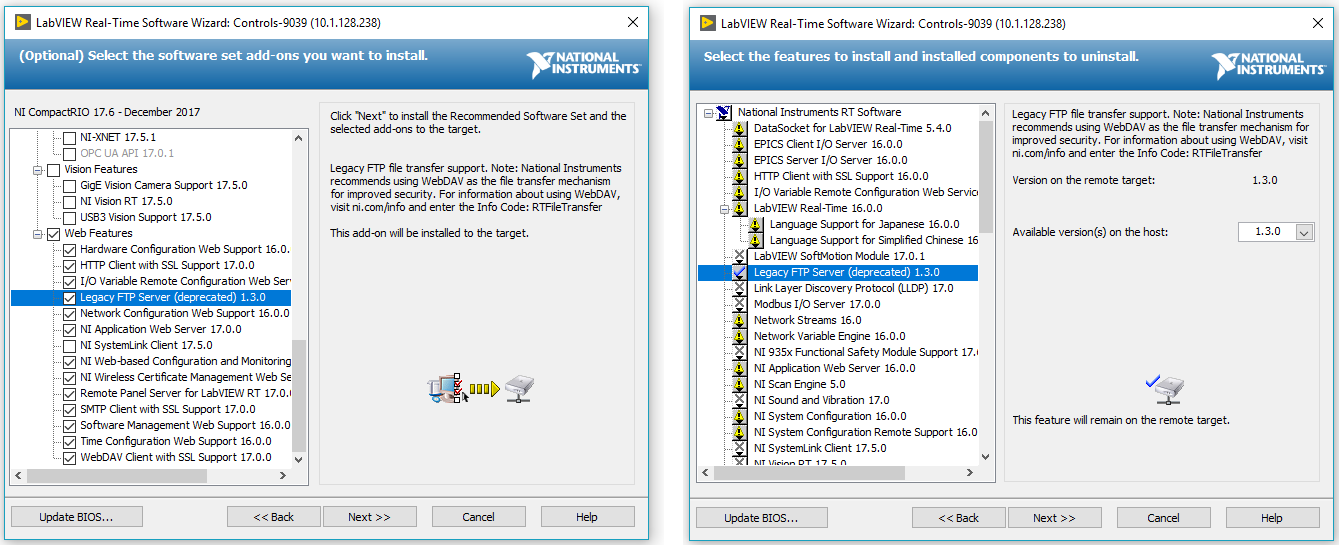This screenshot has height=545, width=1339.
Task: Check the USB3 Vision Support checkbox
Action: 69,217
